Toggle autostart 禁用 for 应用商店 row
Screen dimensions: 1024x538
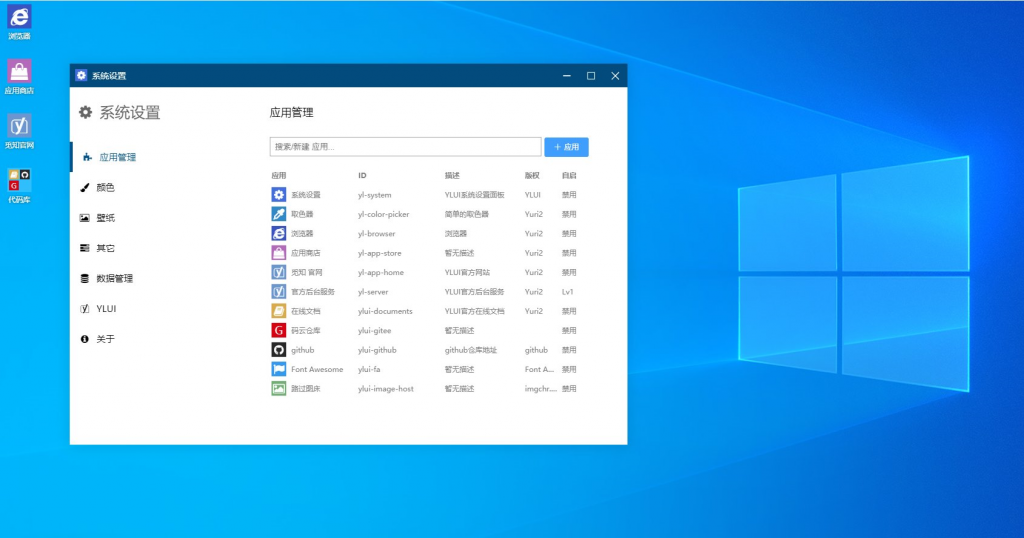[x=569, y=253]
